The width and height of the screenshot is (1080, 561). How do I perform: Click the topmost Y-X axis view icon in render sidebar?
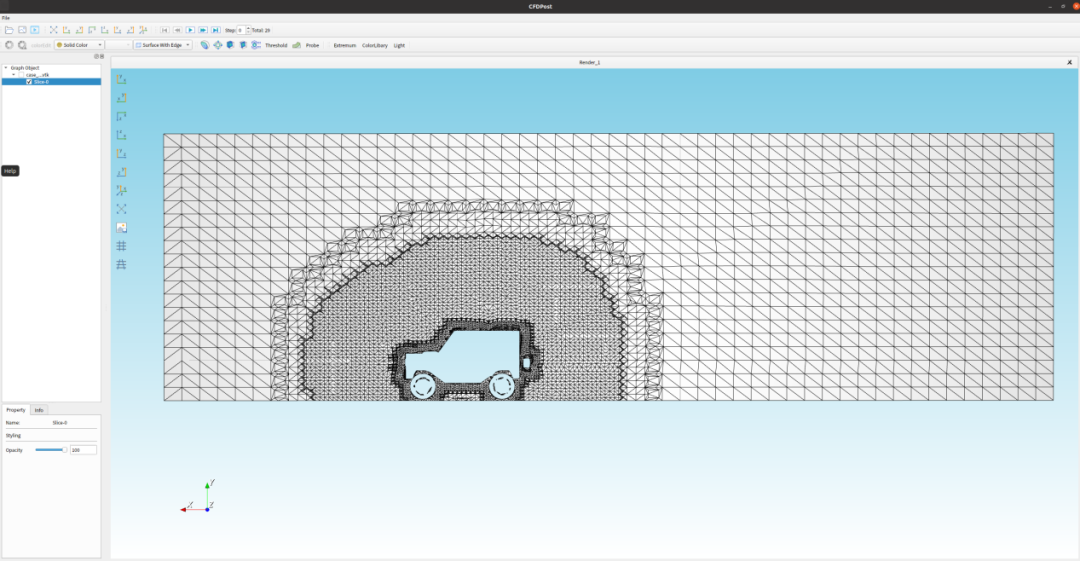pyautogui.click(x=121, y=79)
